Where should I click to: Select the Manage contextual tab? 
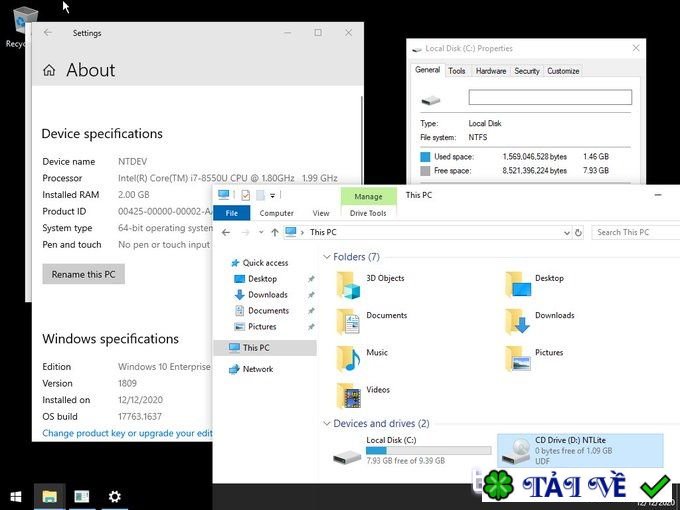click(x=369, y=196)
